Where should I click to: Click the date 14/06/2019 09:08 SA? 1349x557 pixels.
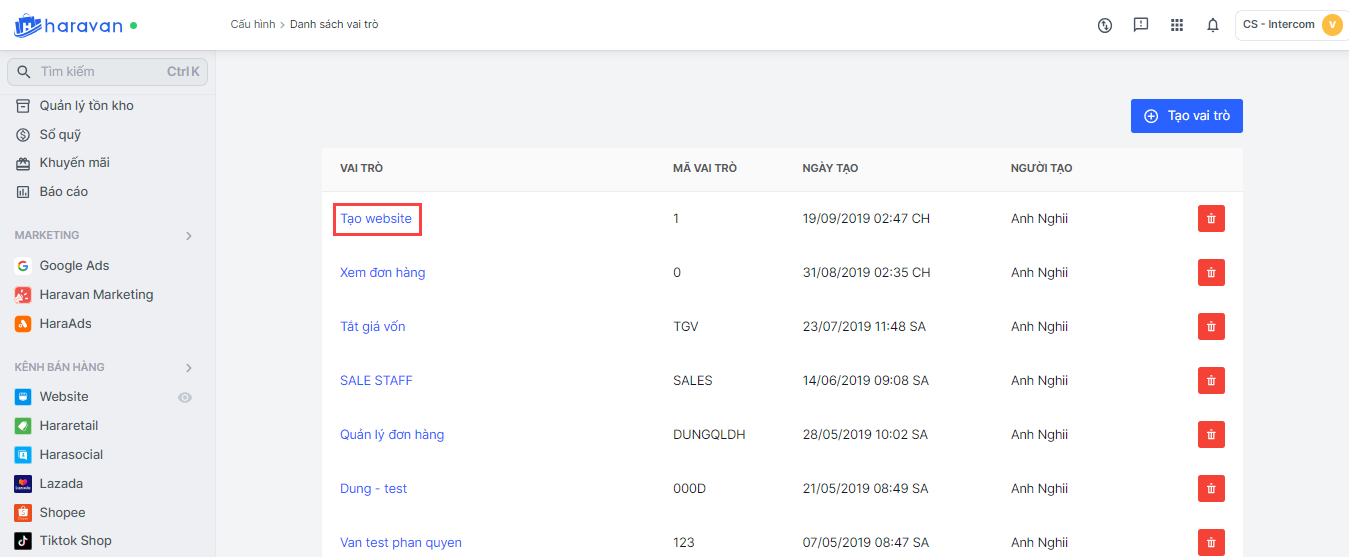click(865, 381)
